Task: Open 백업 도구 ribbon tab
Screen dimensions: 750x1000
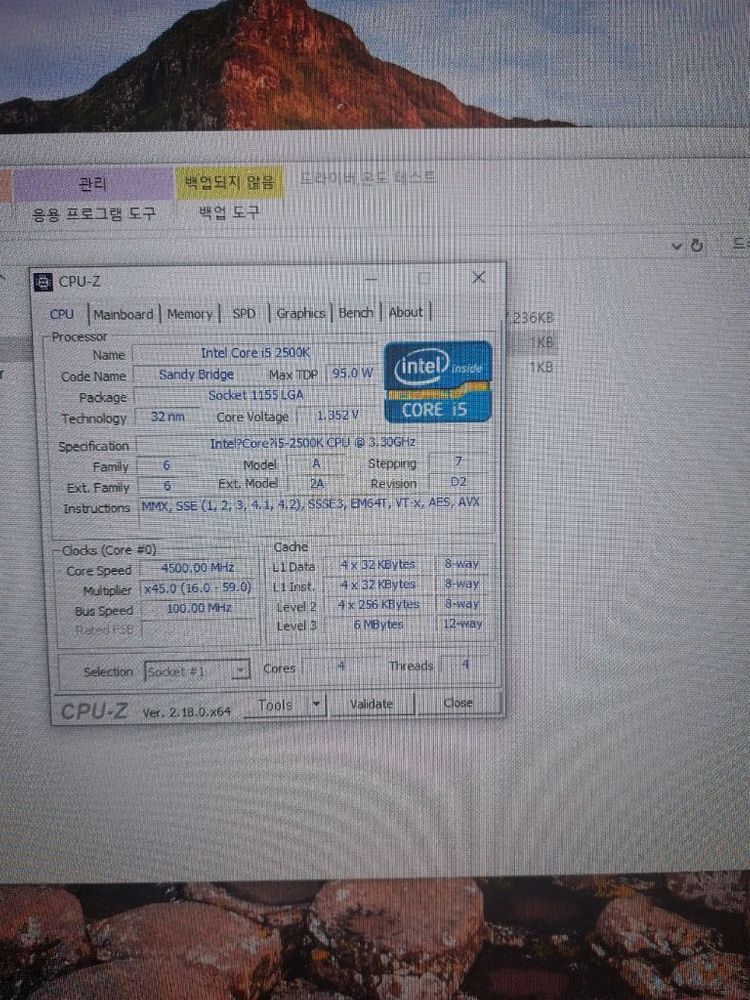Action: pos(230,211)
